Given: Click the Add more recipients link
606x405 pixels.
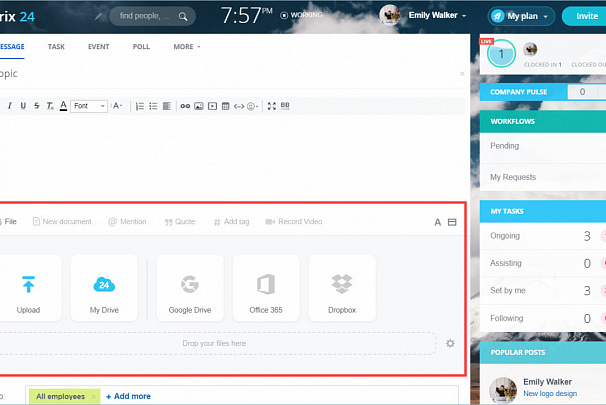Looking at the screenshot, I should tap(128, 396).
